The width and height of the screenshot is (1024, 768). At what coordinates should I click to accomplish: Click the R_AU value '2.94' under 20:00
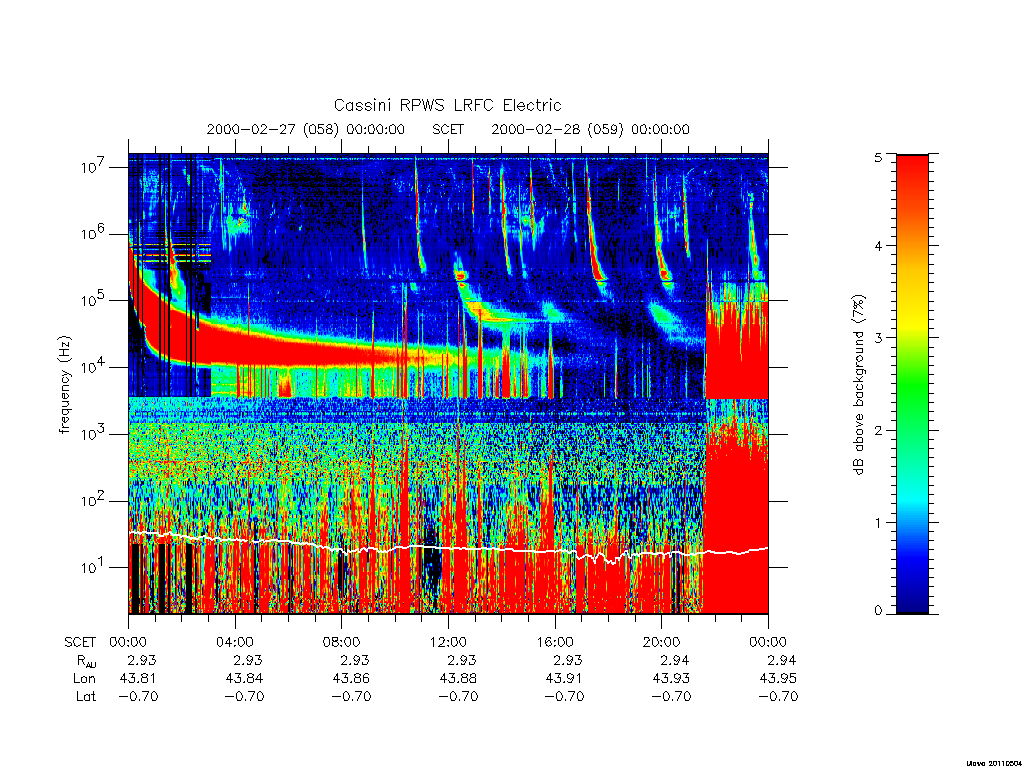tap(675, 660)
